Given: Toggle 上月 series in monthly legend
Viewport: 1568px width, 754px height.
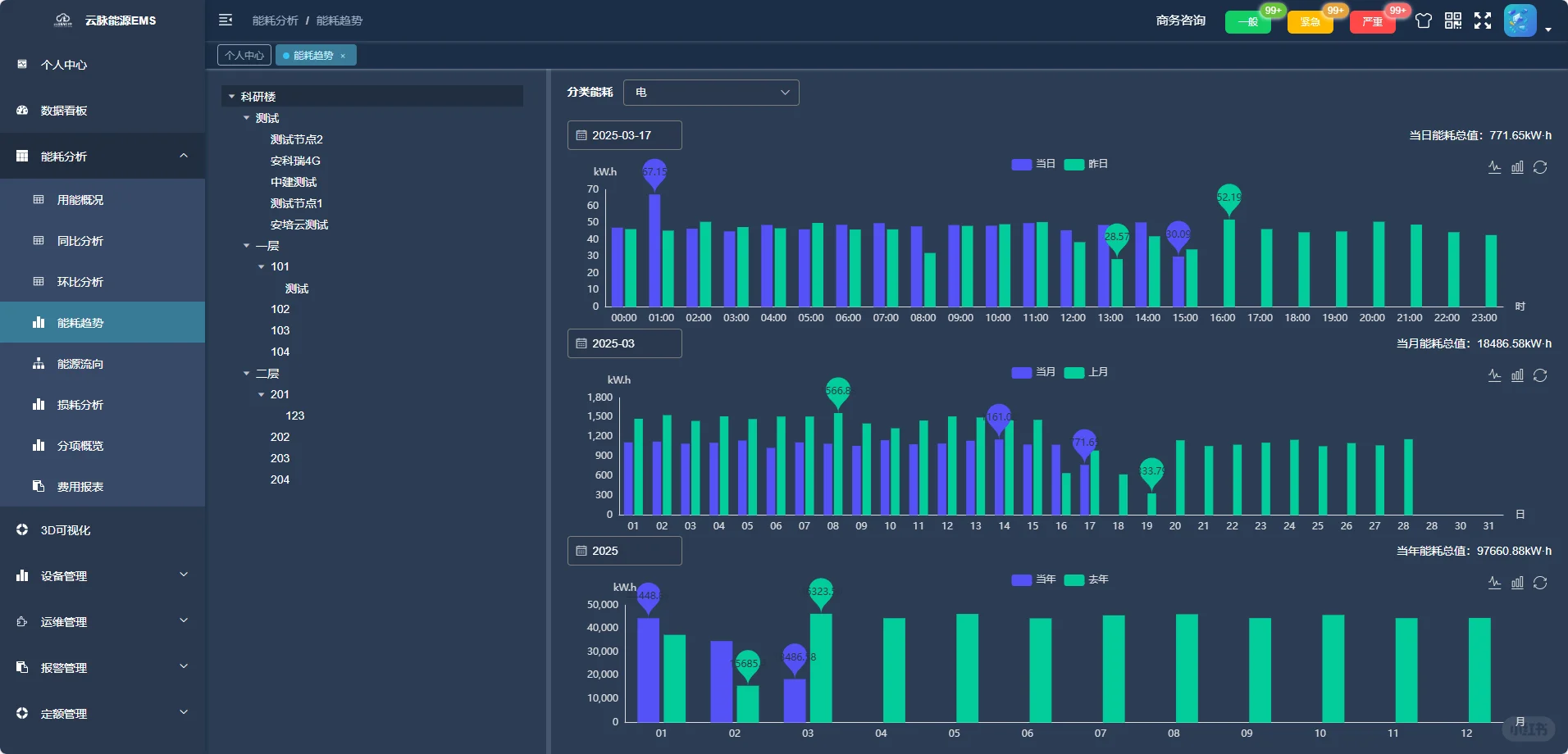Looking at the screenshot, I should tap(1086, 372).
